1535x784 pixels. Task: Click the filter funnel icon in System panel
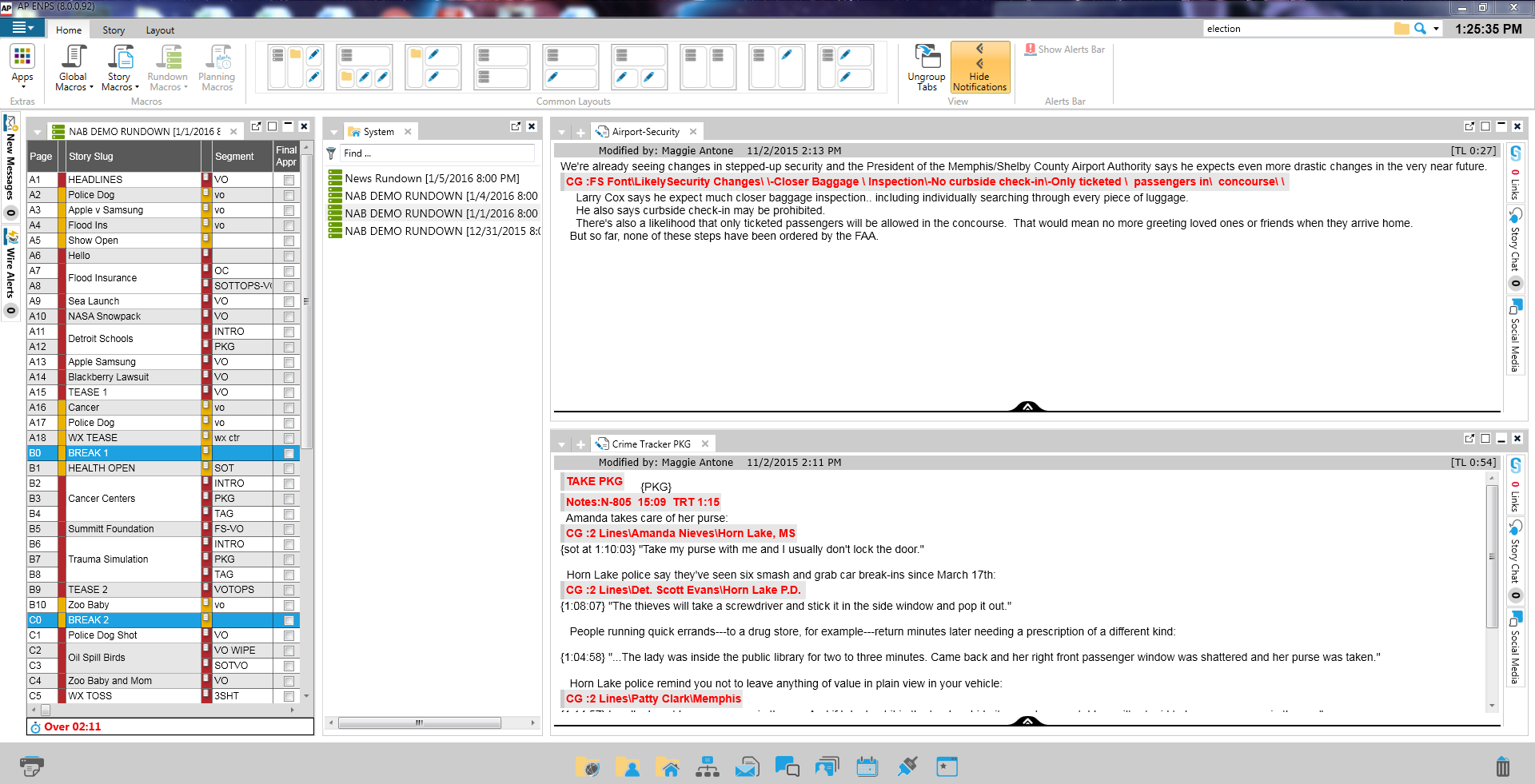pos(331,153)
